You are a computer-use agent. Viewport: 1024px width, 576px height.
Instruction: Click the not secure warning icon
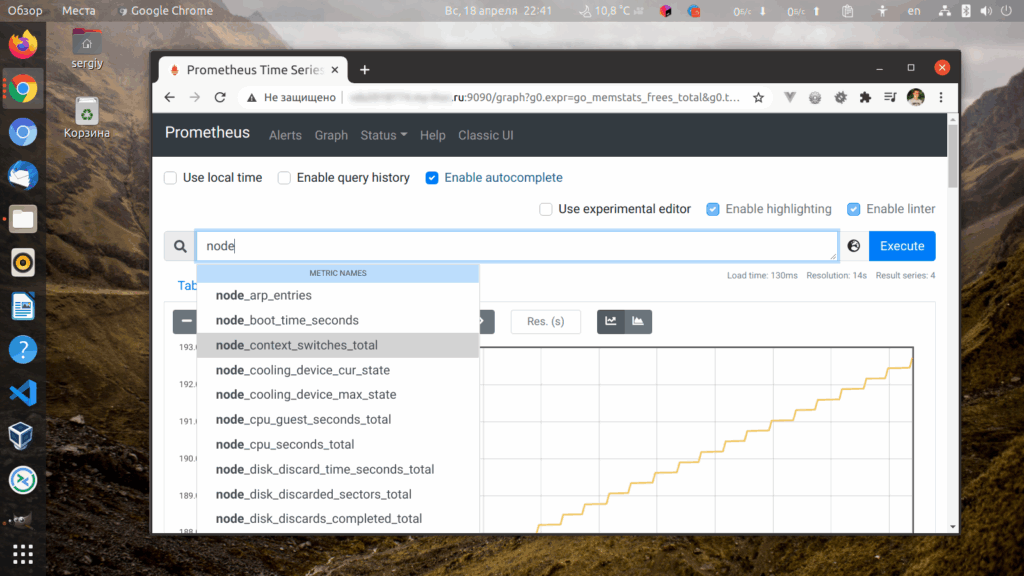[251, 97]
